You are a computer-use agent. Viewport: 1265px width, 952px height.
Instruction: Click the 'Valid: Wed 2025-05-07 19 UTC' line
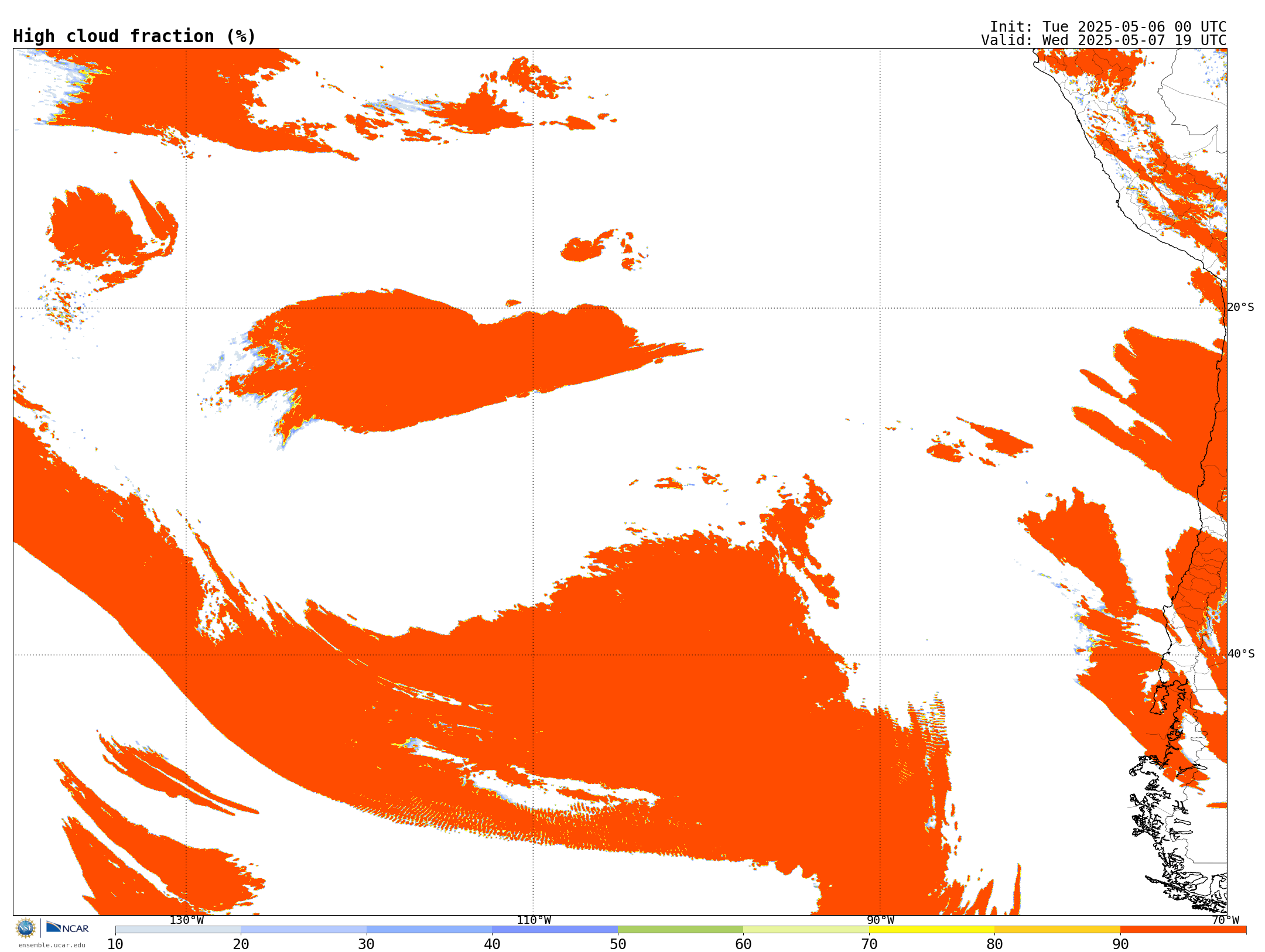pyautogui.click(x=1104, y=40)
